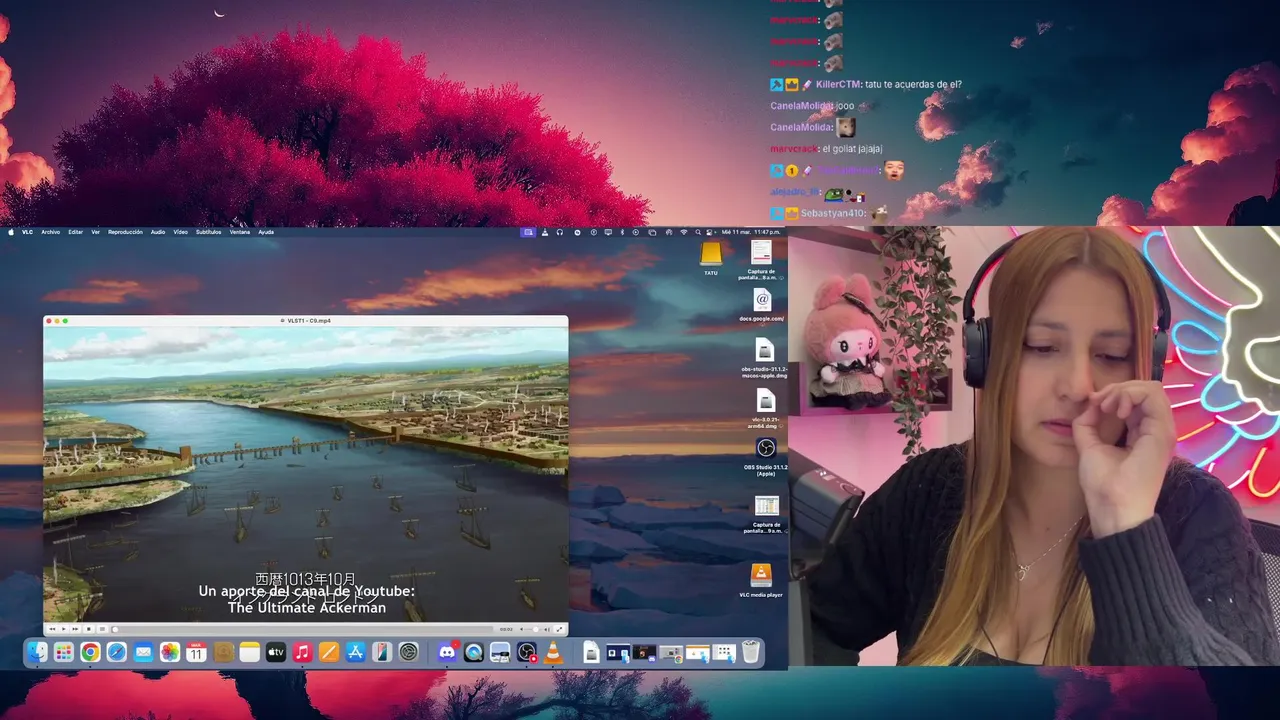Open Calendar showing 11 in Dock
Viewport: 1280px width, 720px height.
click(196, 652)
